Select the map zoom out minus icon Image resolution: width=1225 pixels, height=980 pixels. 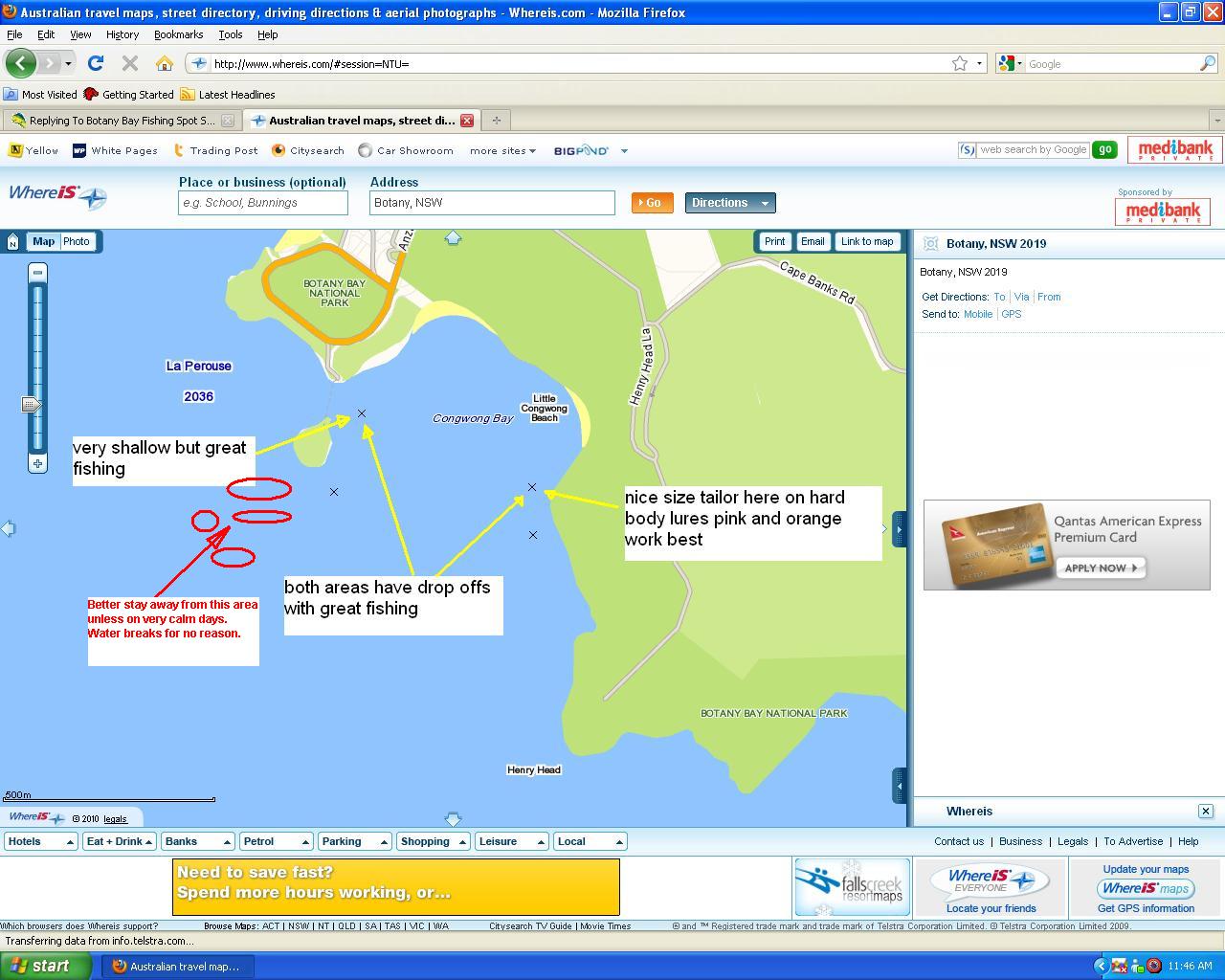tap(38, 272)
